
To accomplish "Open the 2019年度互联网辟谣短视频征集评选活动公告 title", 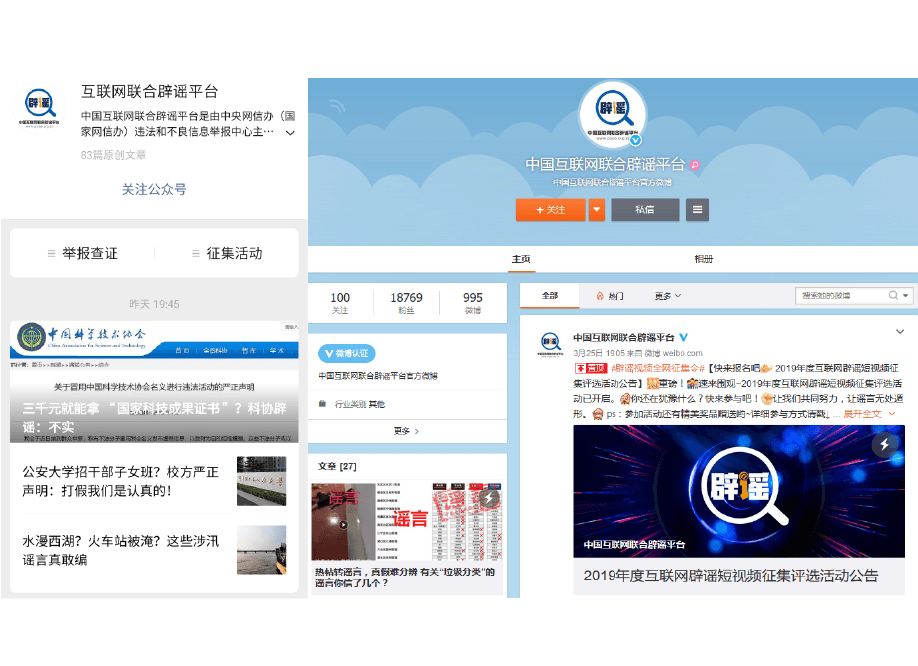I will click(x=731, y=575).
